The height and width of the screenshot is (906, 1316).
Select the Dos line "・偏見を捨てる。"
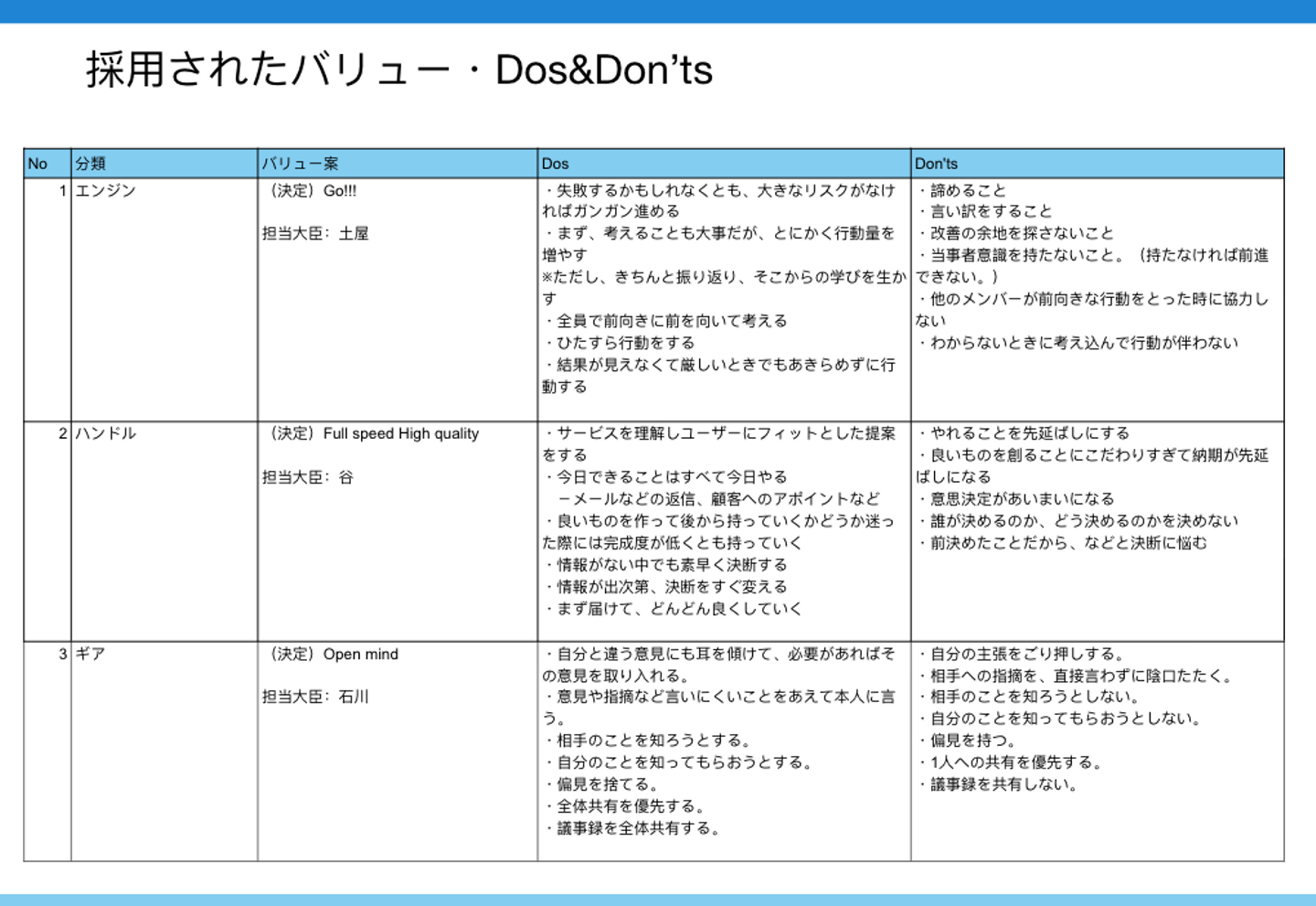click(x=600, y=784)
